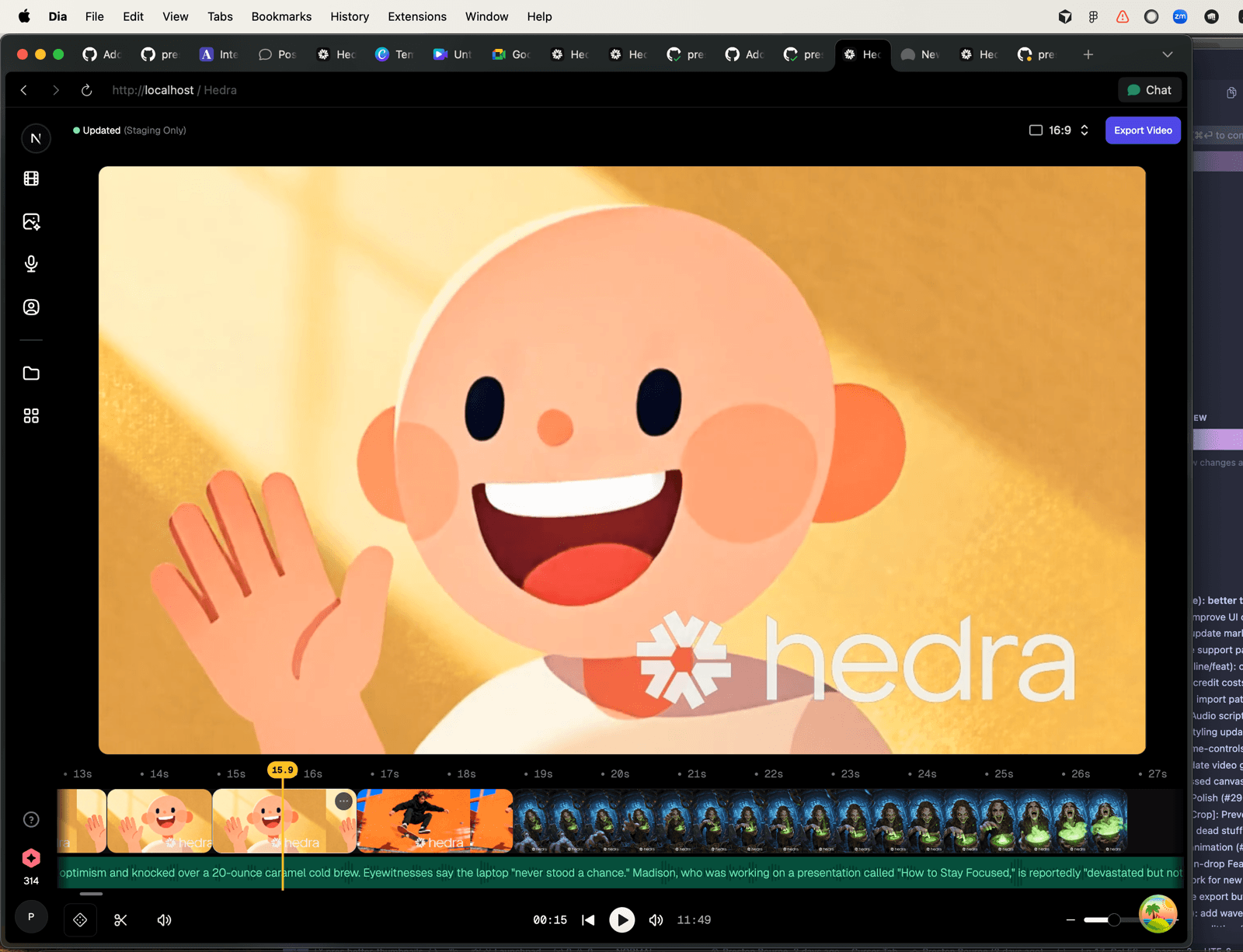Switch to the New tab
1243x952 pixels.
click(921, 54)
